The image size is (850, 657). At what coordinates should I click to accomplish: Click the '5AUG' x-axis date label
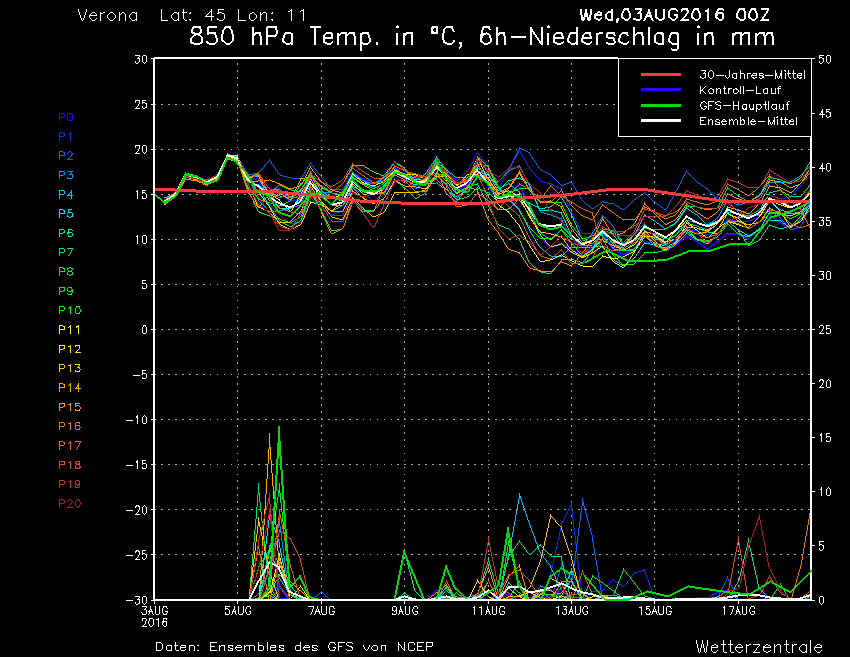[238, 611]
